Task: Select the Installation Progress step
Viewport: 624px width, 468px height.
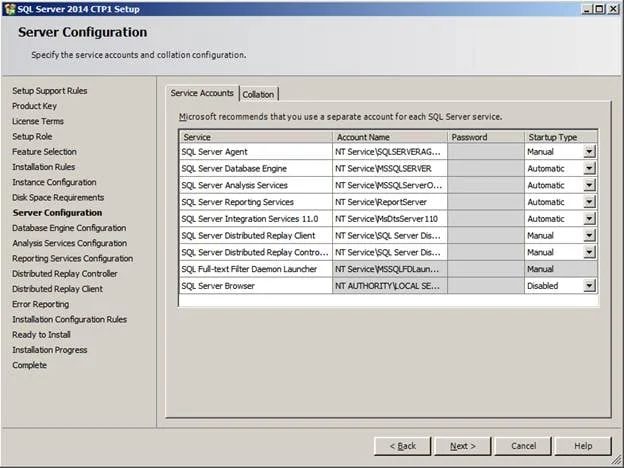Action: point(50,350)
